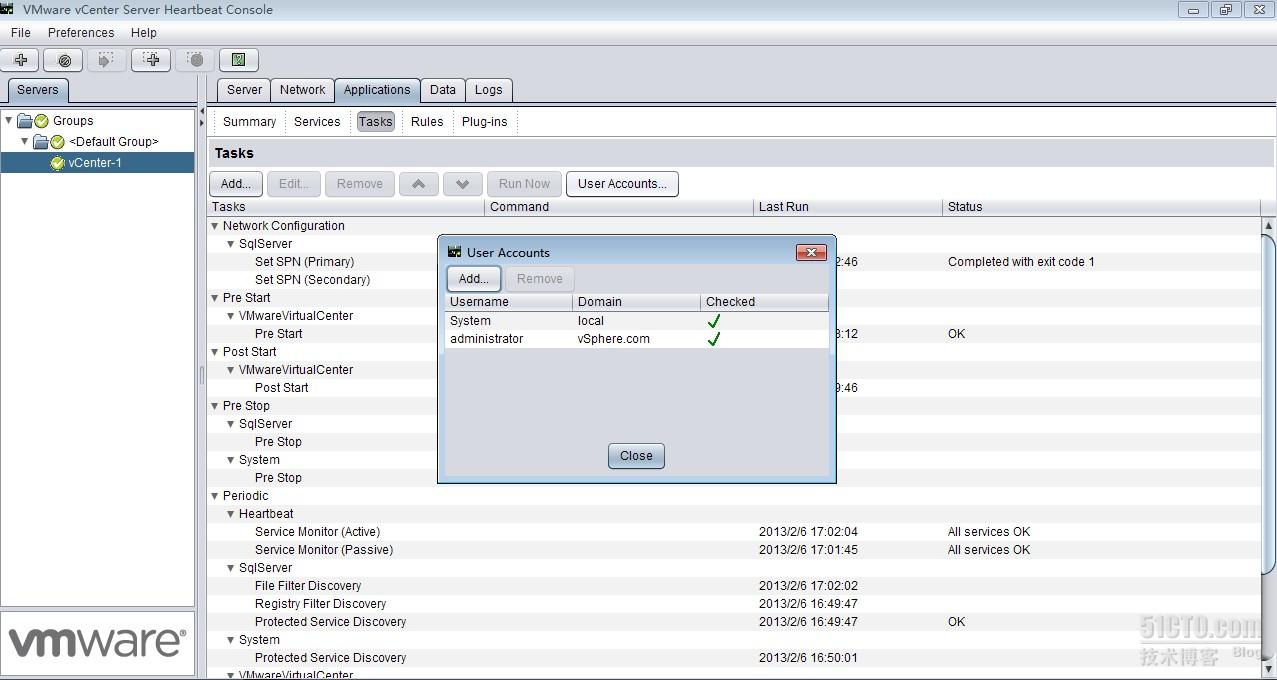Switch to the Data tab
The width and height of the screenshot is (1277, 680).
(443, 90)
